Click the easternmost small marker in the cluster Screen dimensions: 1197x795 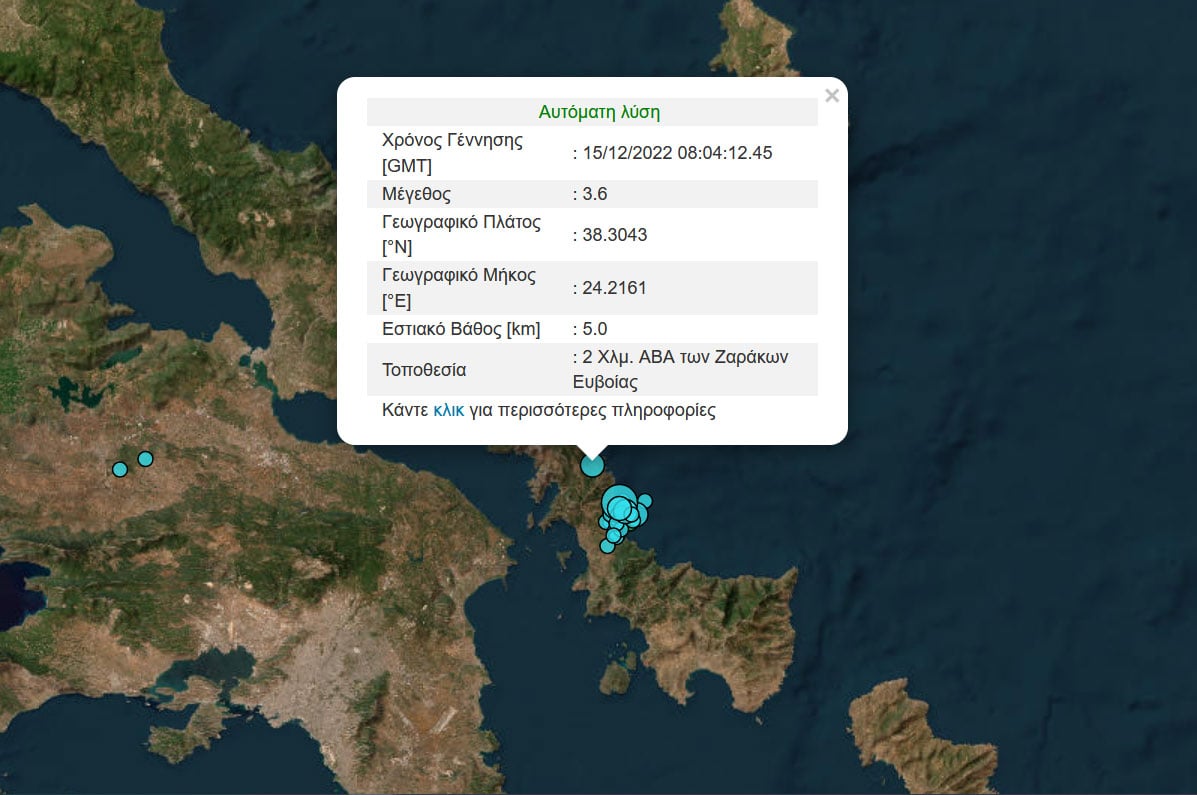[x=645, y=501]
